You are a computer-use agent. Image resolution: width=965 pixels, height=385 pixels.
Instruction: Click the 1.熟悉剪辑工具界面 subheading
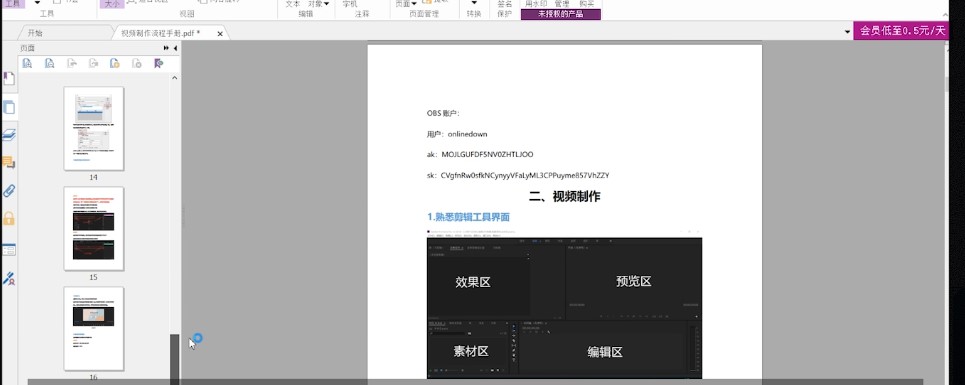click(x=468, y=217)
